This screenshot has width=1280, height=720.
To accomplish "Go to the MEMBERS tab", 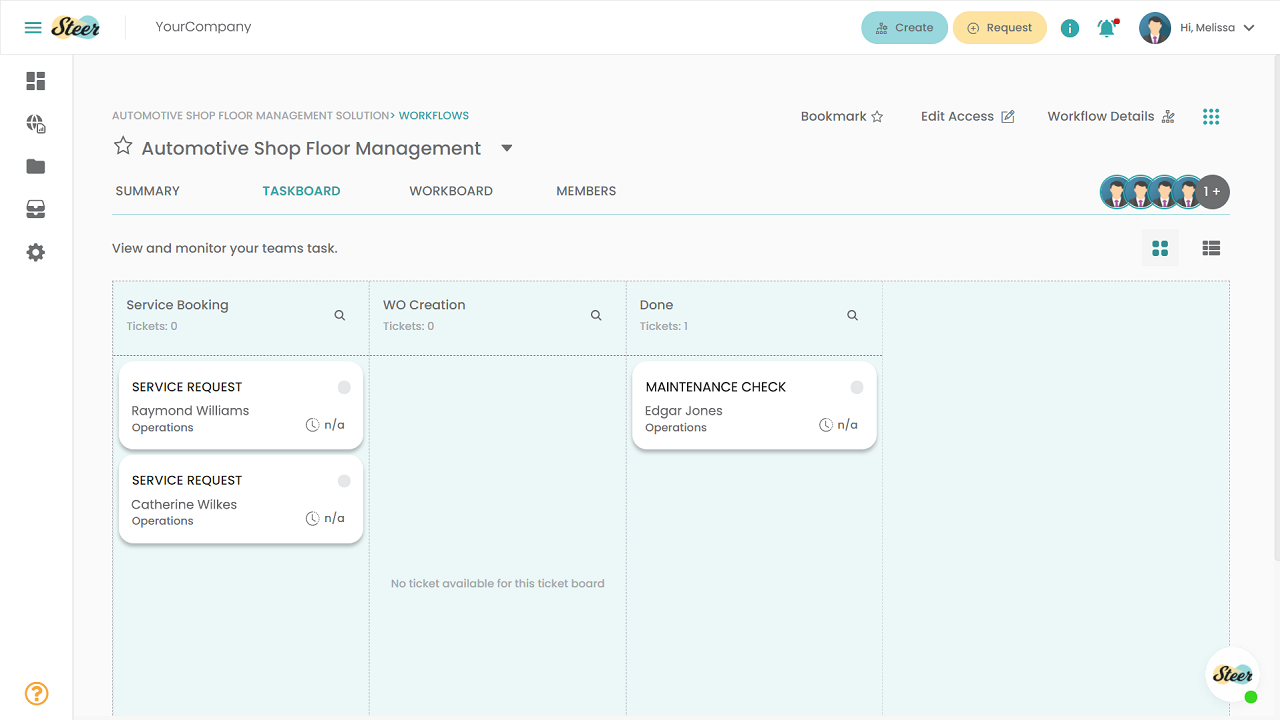I will pyautogui.click(x=586, y=191).
